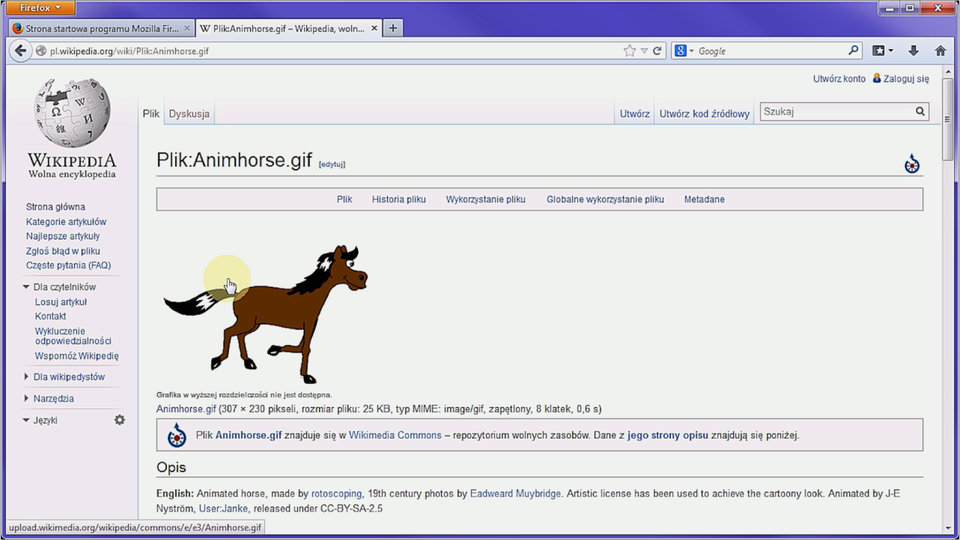Click the scrollbar up arrow
960x540 pixels.
948,72
